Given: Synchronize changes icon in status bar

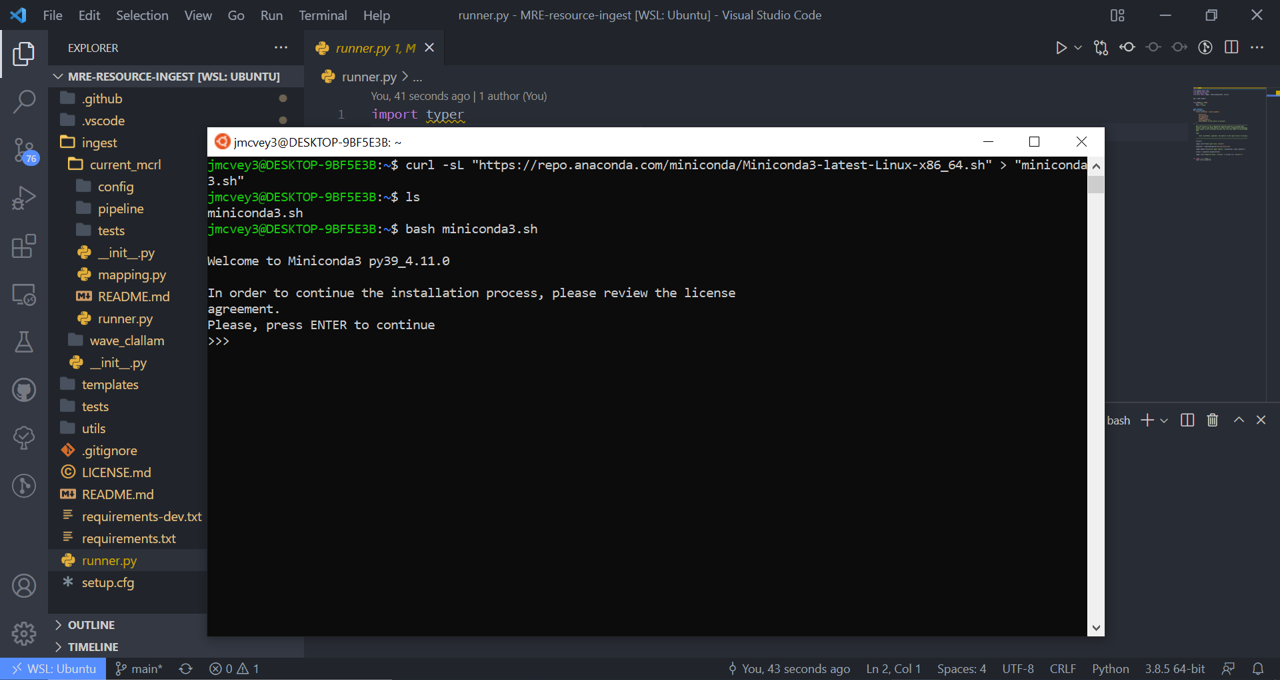Looking at the screenshot, I should point(185,669).
